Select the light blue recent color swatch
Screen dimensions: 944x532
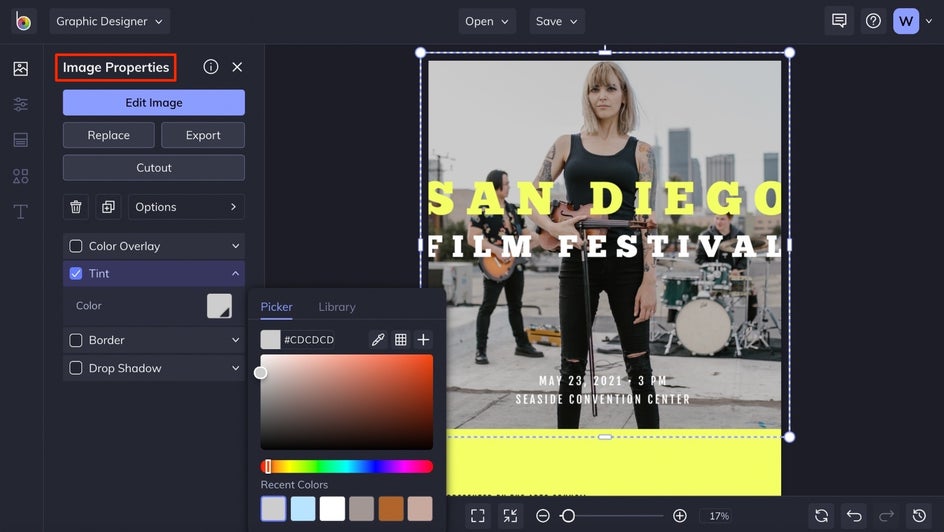[x=303, y=508]
